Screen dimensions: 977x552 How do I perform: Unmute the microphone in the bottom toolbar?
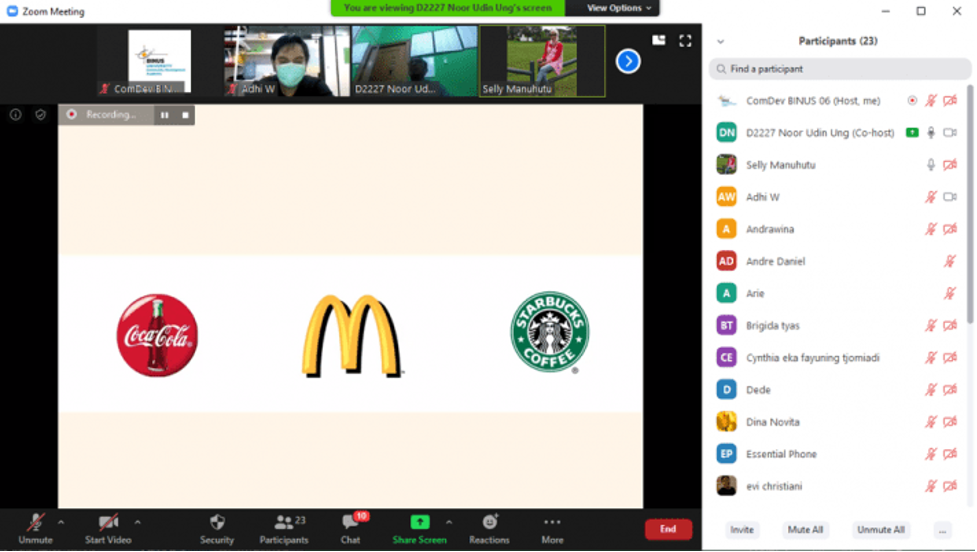click(x=36, y=529)
